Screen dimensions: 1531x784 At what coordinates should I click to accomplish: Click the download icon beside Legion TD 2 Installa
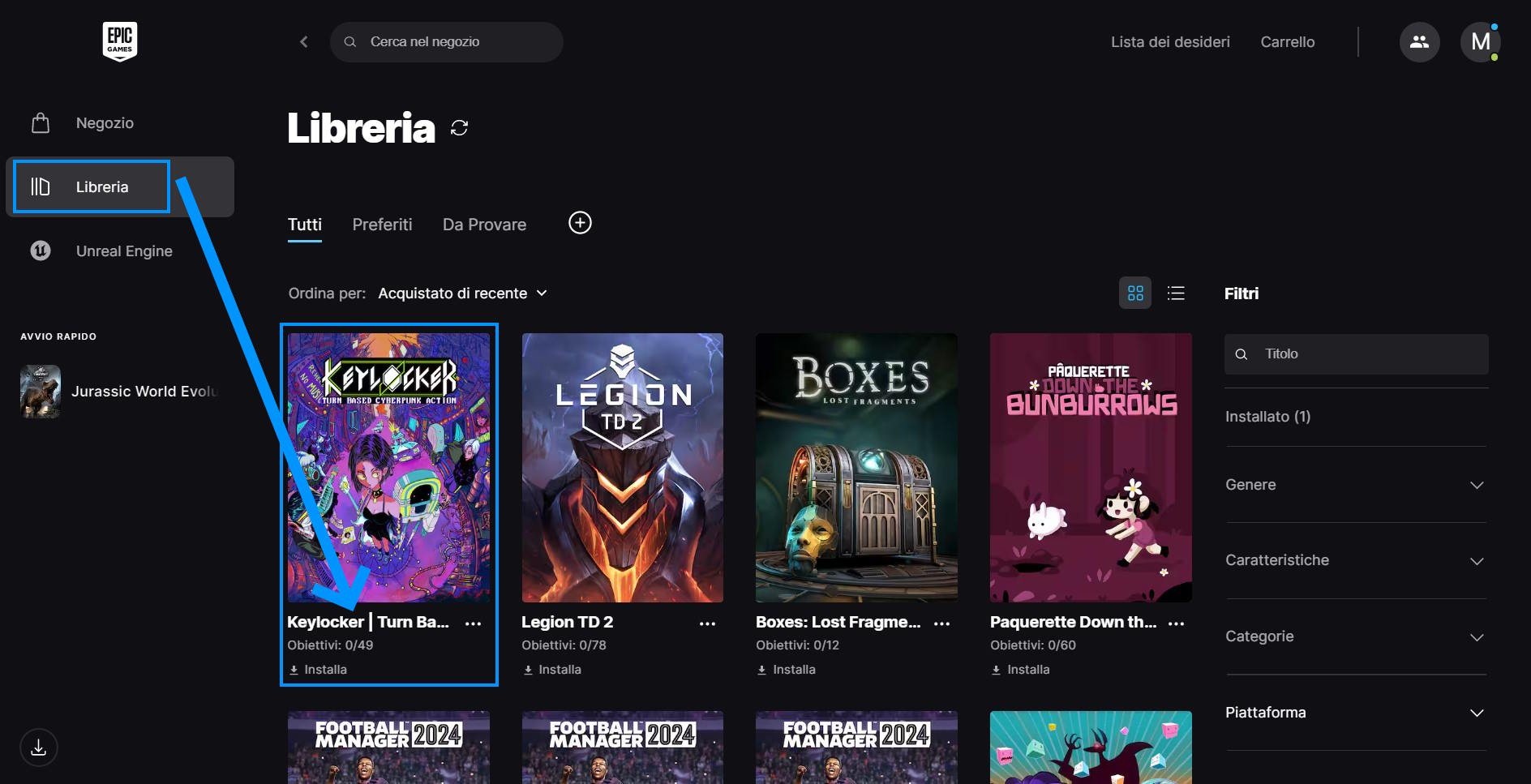(529, 670)
